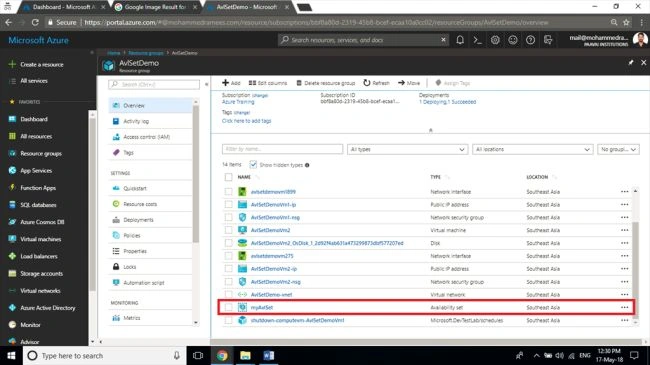650x365 pixels.
Task: Click the All resources grid icon
Action: tap(12, 136)
